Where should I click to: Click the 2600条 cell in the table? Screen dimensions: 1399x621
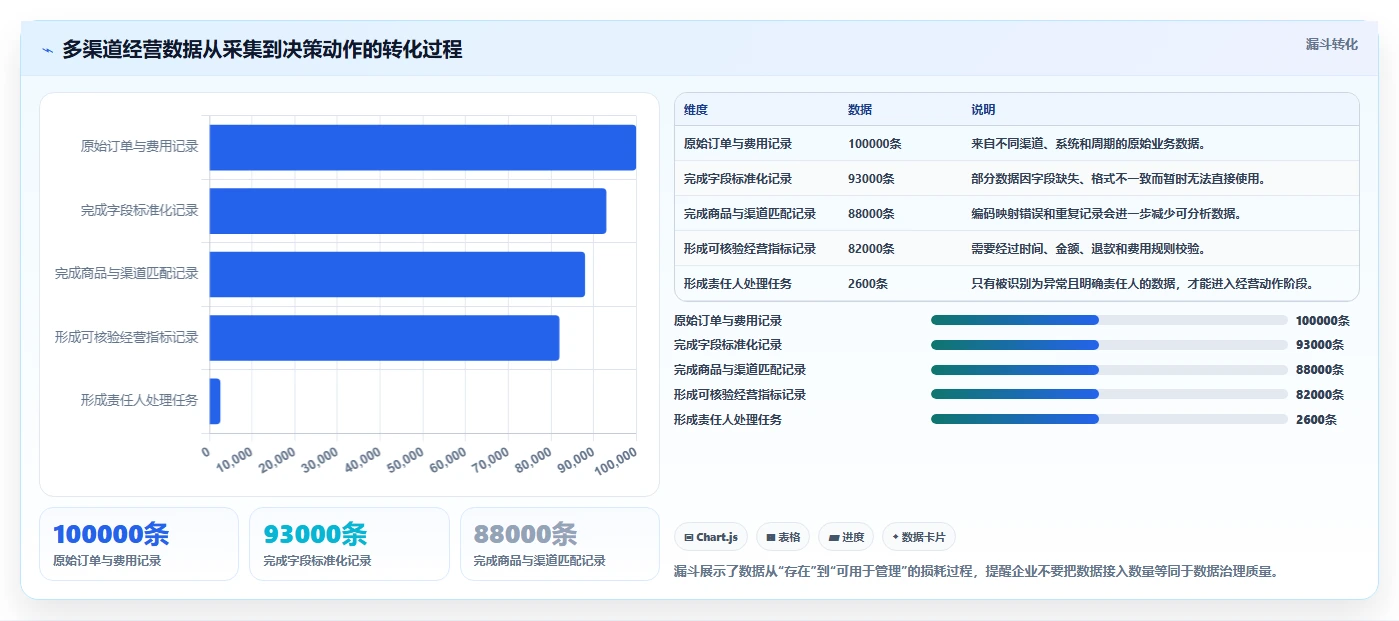(x=868, y=284)
